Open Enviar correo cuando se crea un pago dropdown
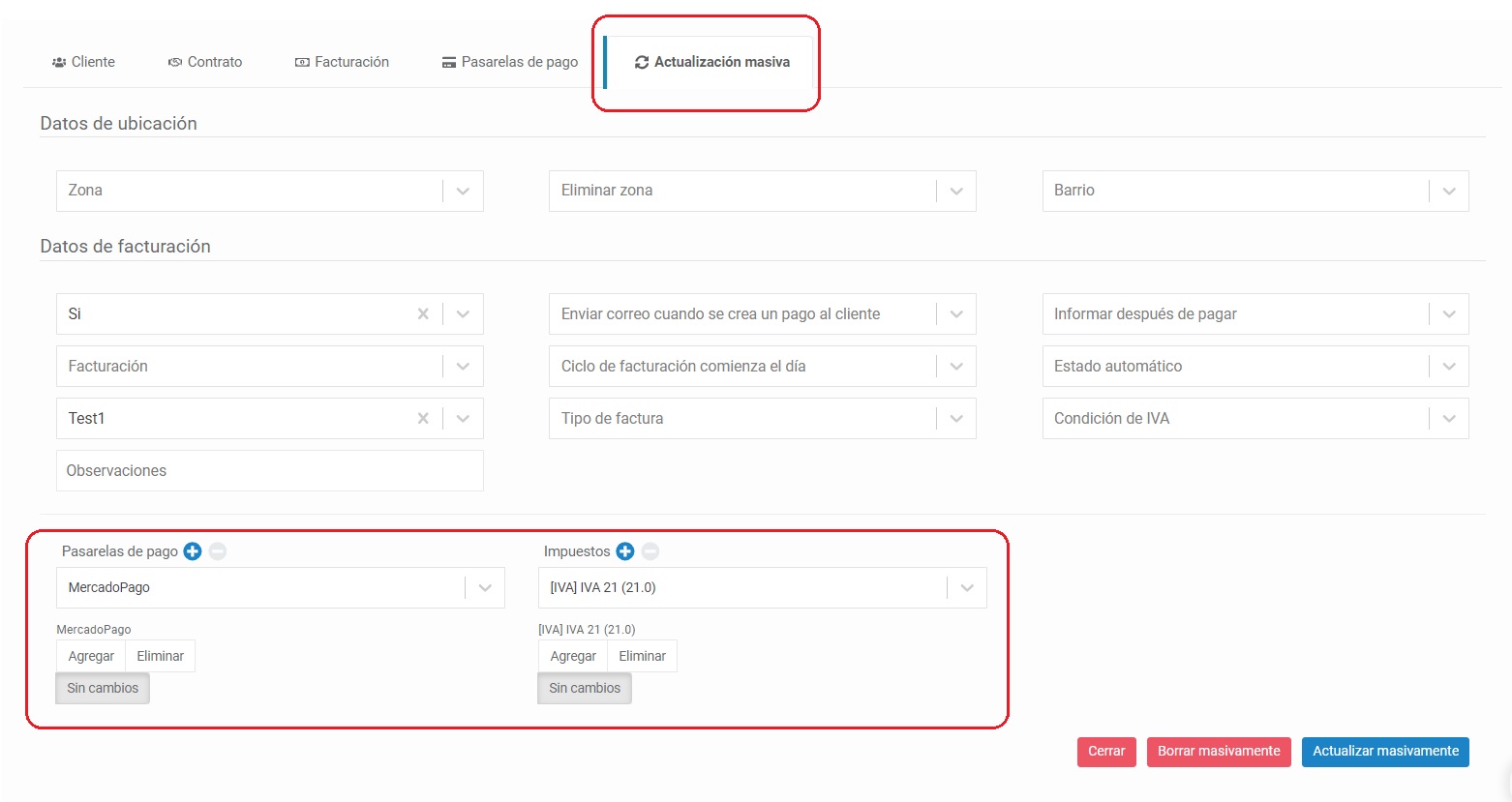Image resolution: width=1512 pixels, height=802 pixels. pyautogui.click(x=763, y=314)
